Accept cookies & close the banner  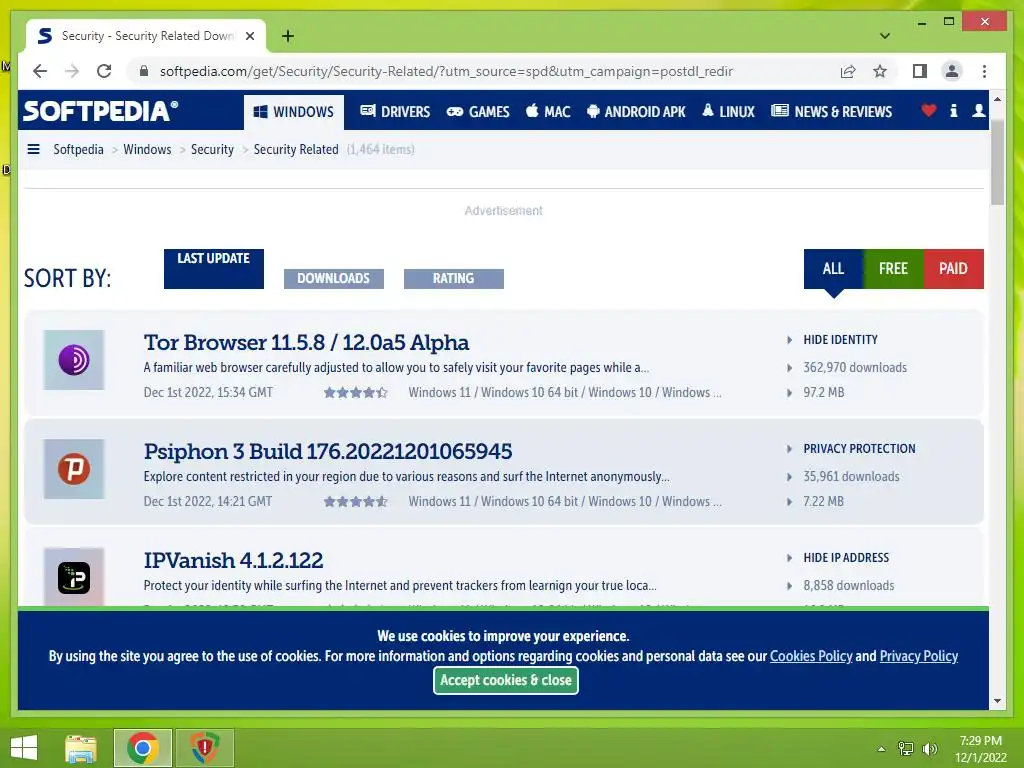point(505,680)
